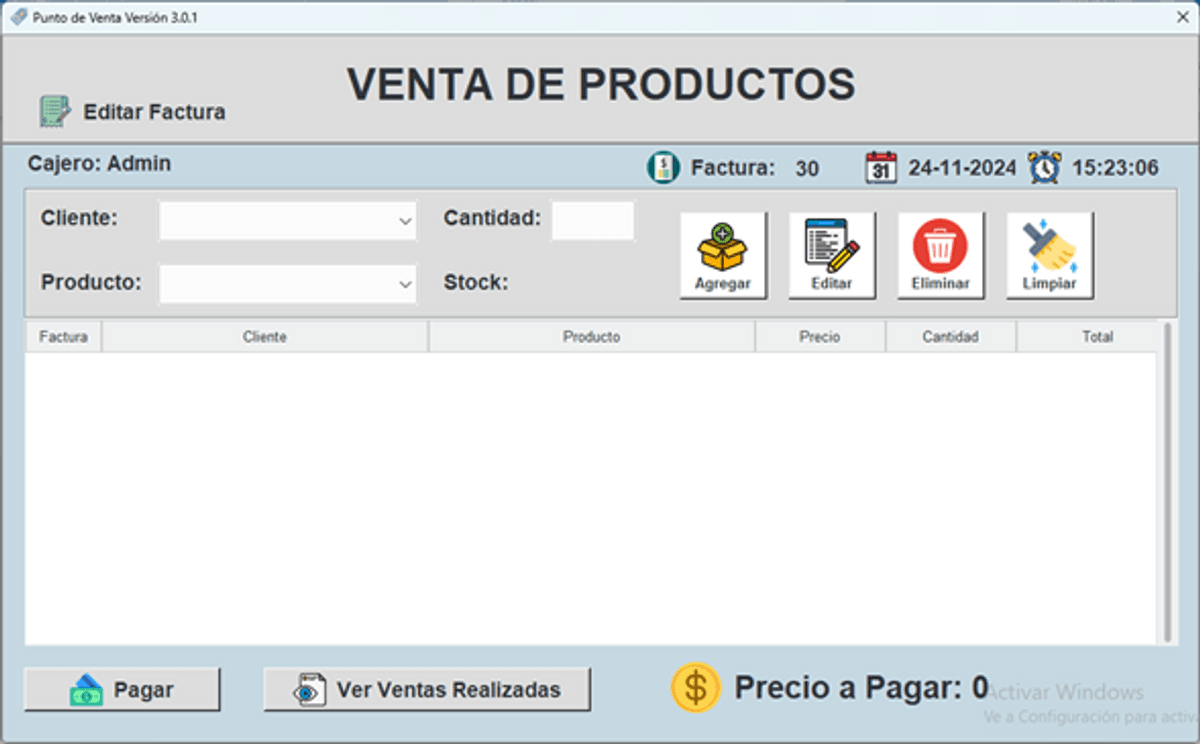Click the gold dollar coin icon
The image size is (1200, 744).
(x=696, y=688)
